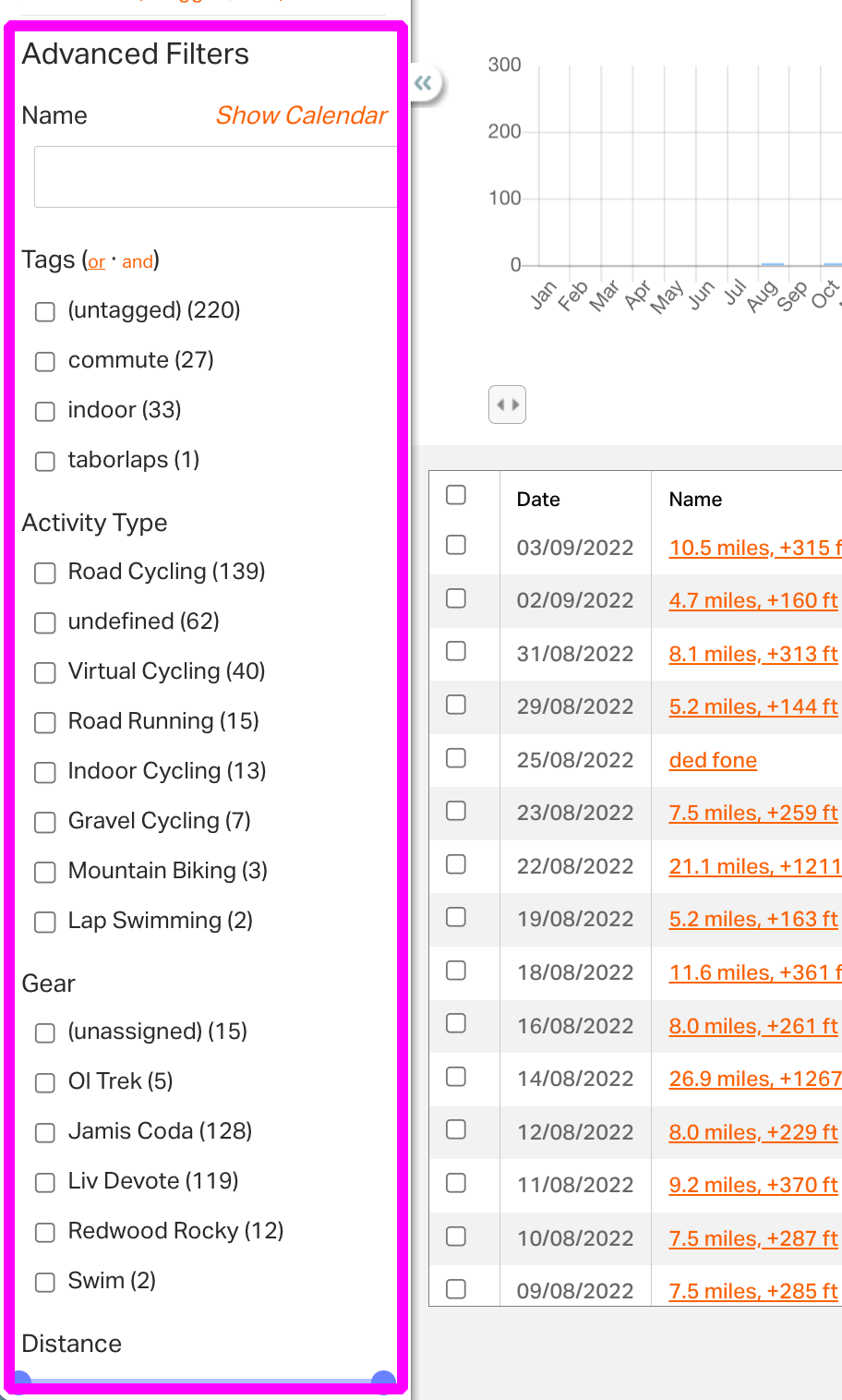842x1400 pixels.
Task: Switch tags matching to 'or'
Action: [97, 262]
